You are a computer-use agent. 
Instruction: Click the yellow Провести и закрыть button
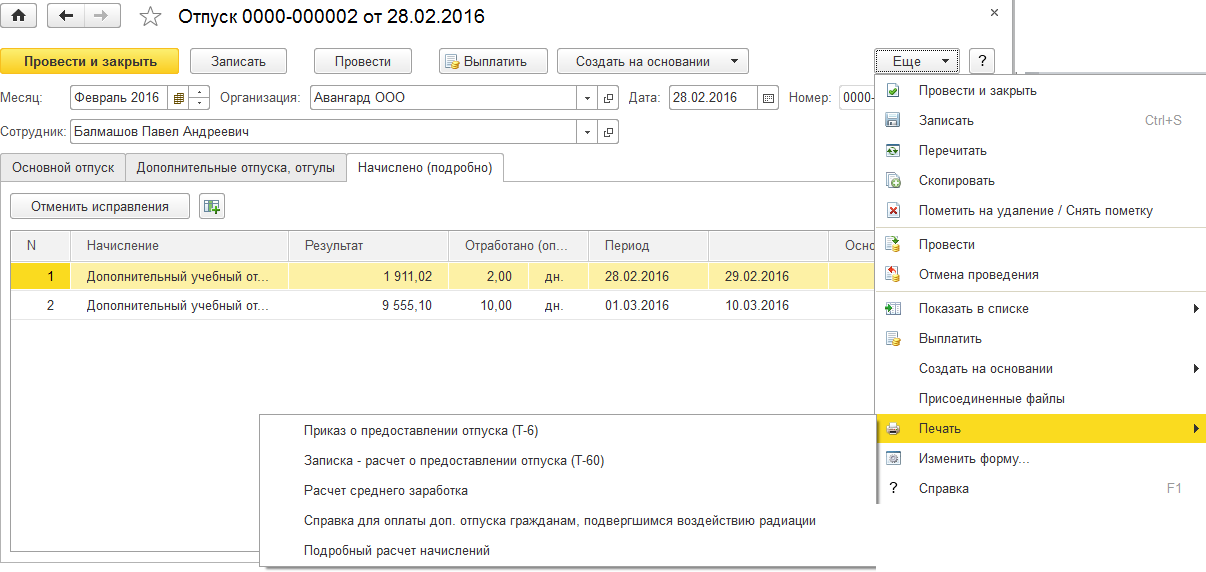click(90, 61)
